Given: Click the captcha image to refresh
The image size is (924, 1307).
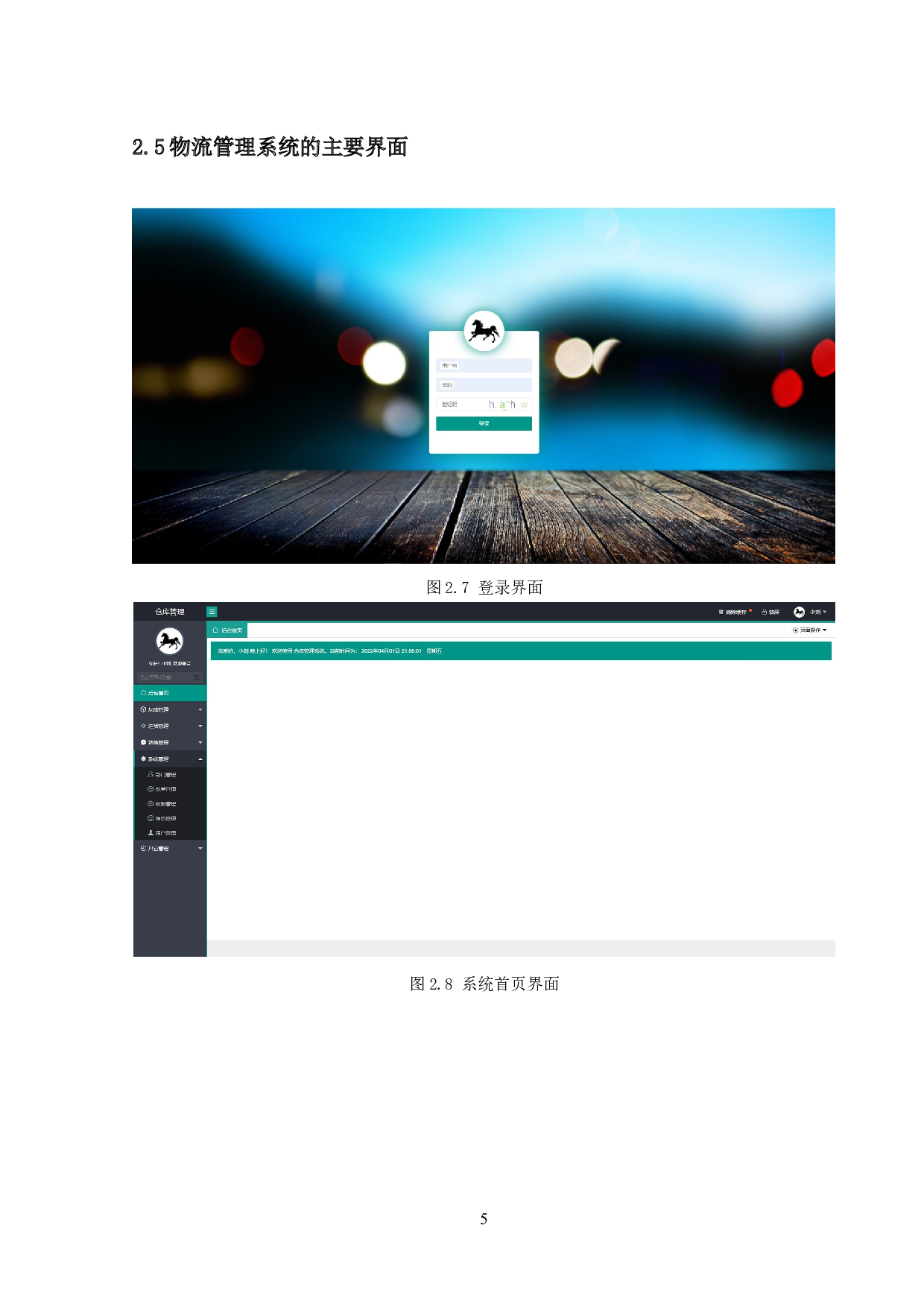Looking at the screenshot, I should [509, 405].
